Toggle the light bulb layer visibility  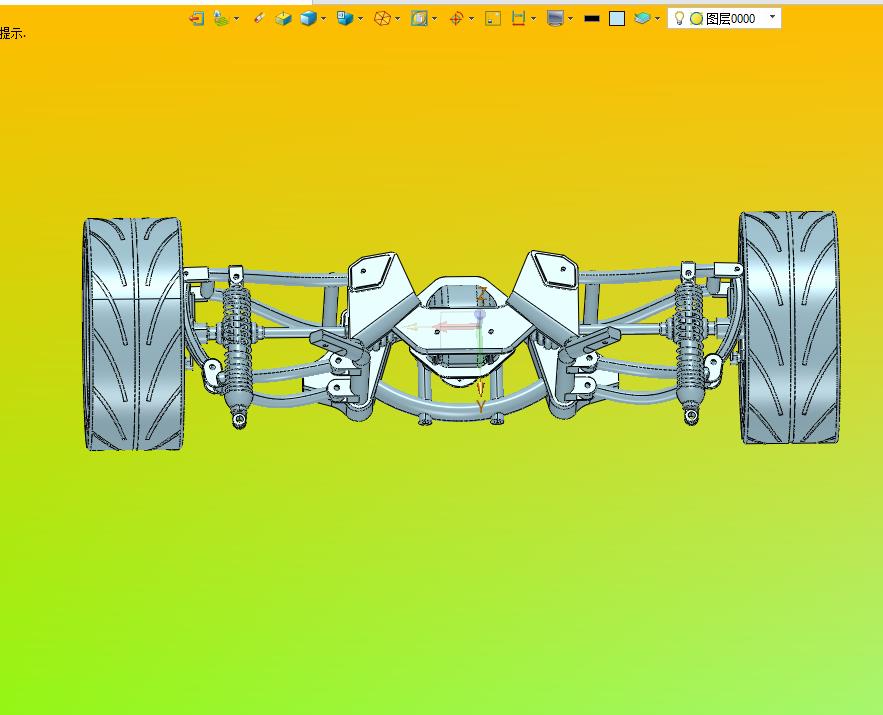click(679, 19)
